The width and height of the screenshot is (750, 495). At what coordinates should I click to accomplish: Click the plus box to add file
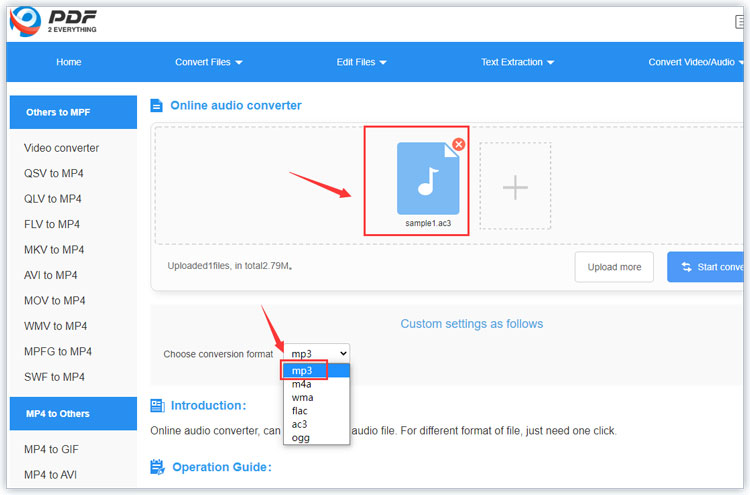515,187
